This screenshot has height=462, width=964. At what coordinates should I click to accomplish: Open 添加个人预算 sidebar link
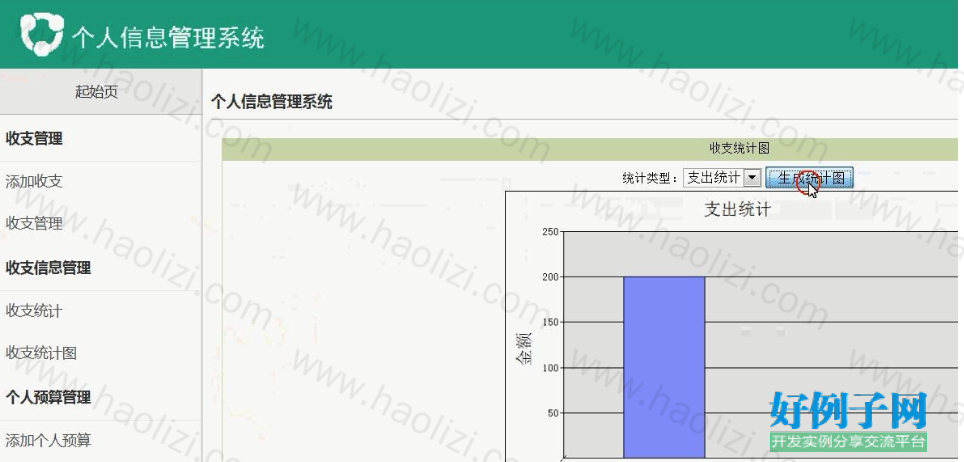tap(49, 440)
